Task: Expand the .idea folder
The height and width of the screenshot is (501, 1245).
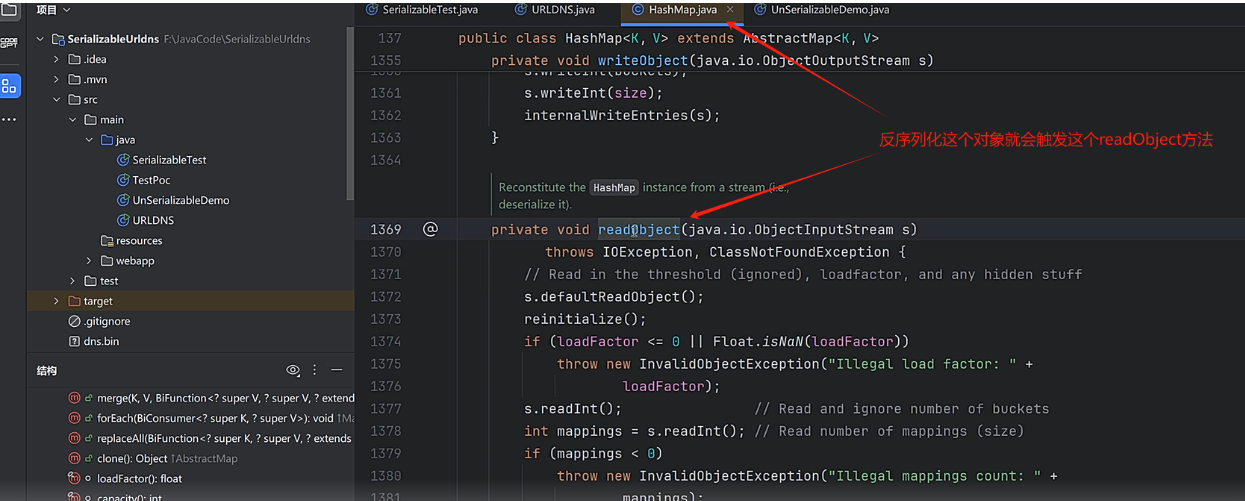Action: 57,59
